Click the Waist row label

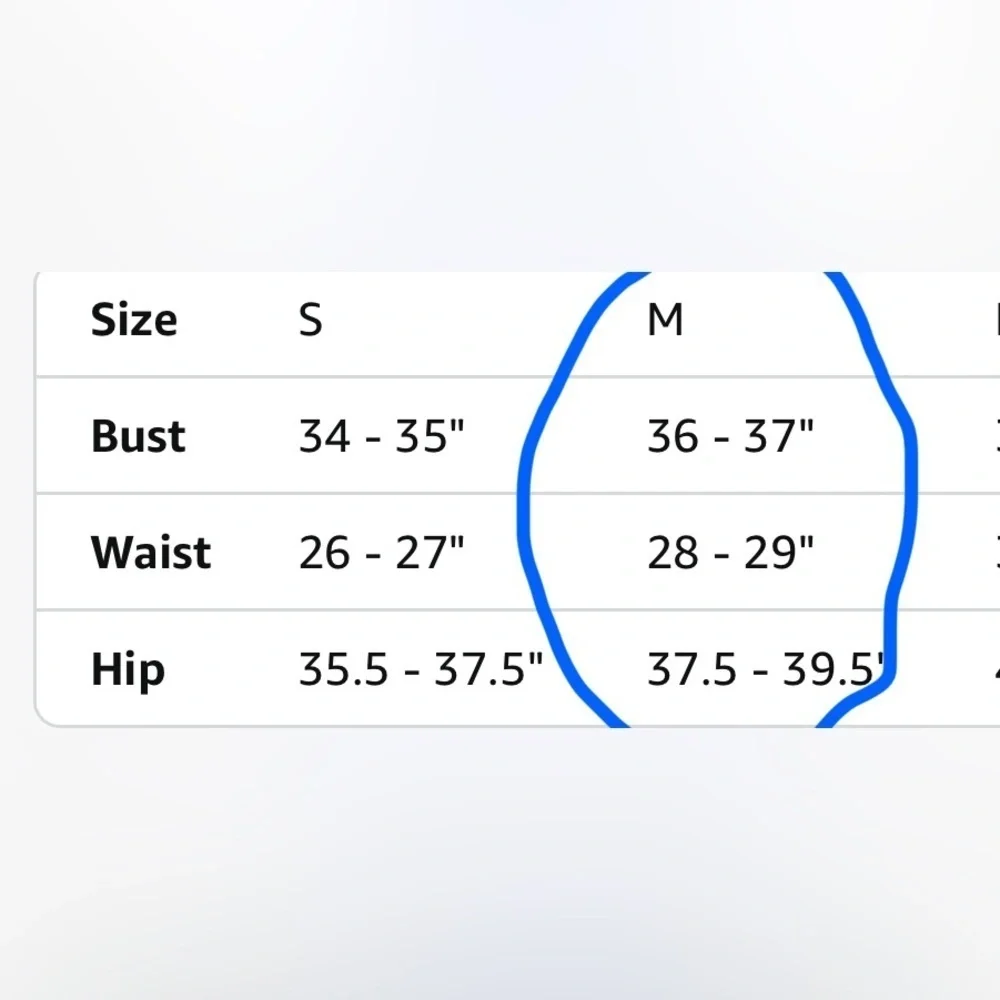click(x=151, y=552)
